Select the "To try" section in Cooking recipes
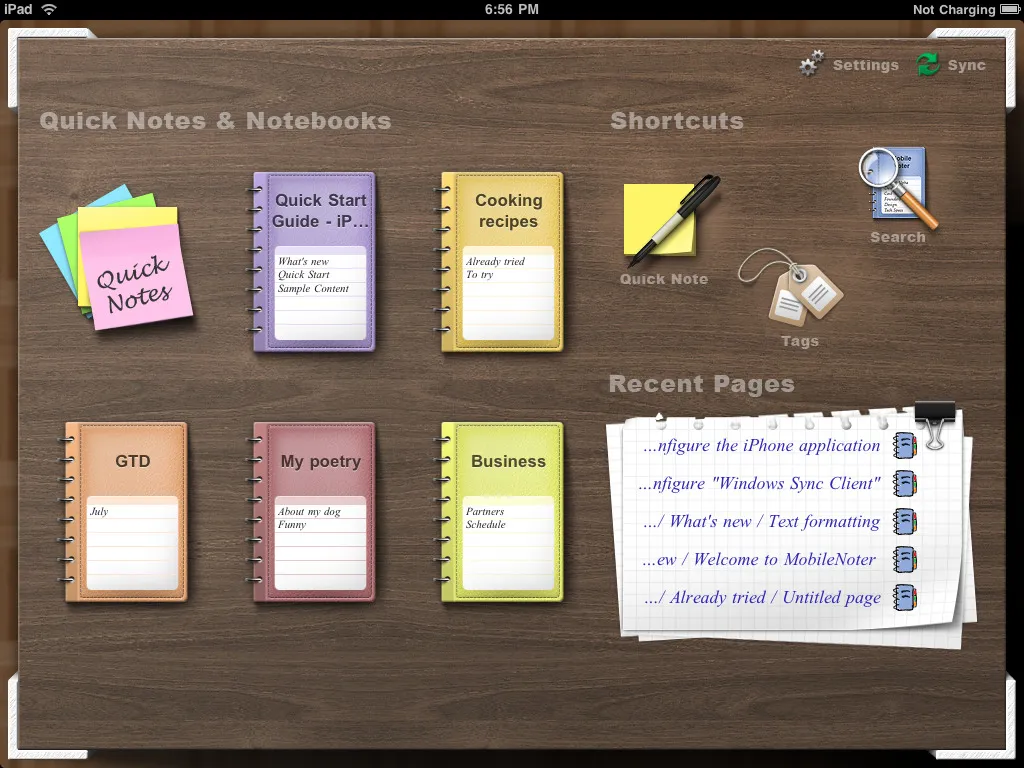1024x768 pixels. point(480,275)
